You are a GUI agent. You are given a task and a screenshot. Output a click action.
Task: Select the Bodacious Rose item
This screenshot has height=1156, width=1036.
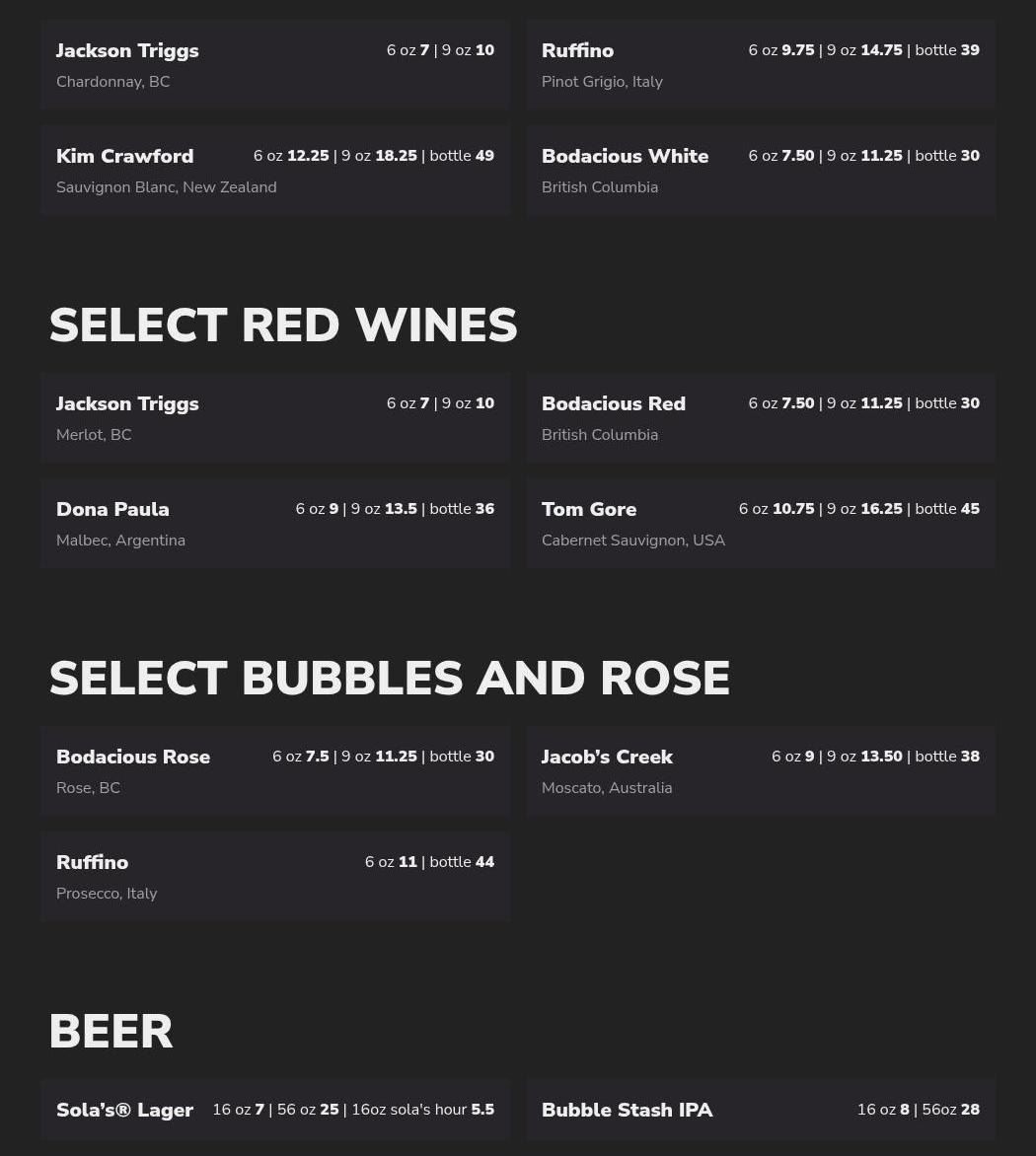(274, 771)
